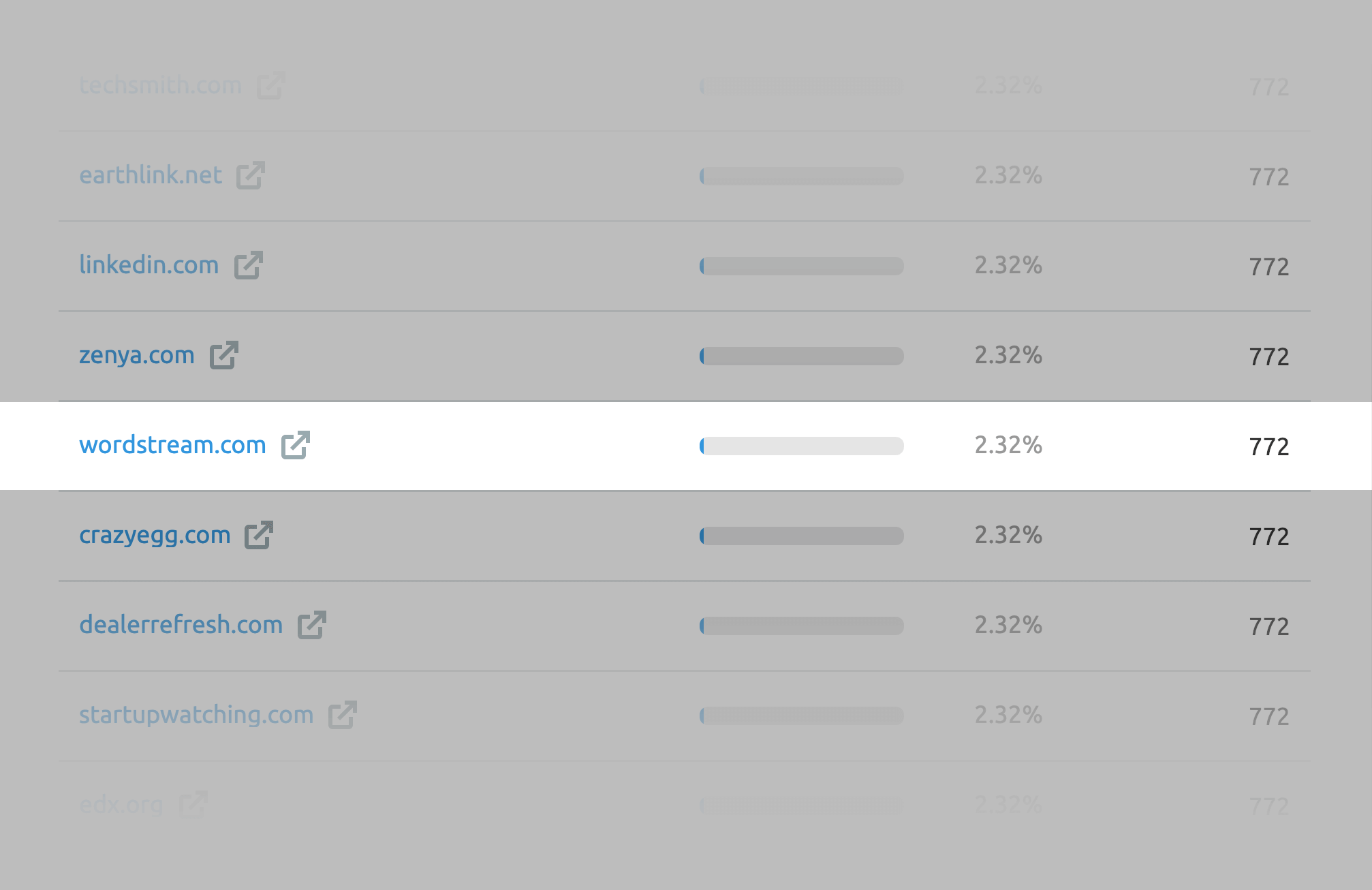This screenshot has width=1372, height=890.
Task: Click external link icon next to earthlink.net
Action: (x=250, y=175)
